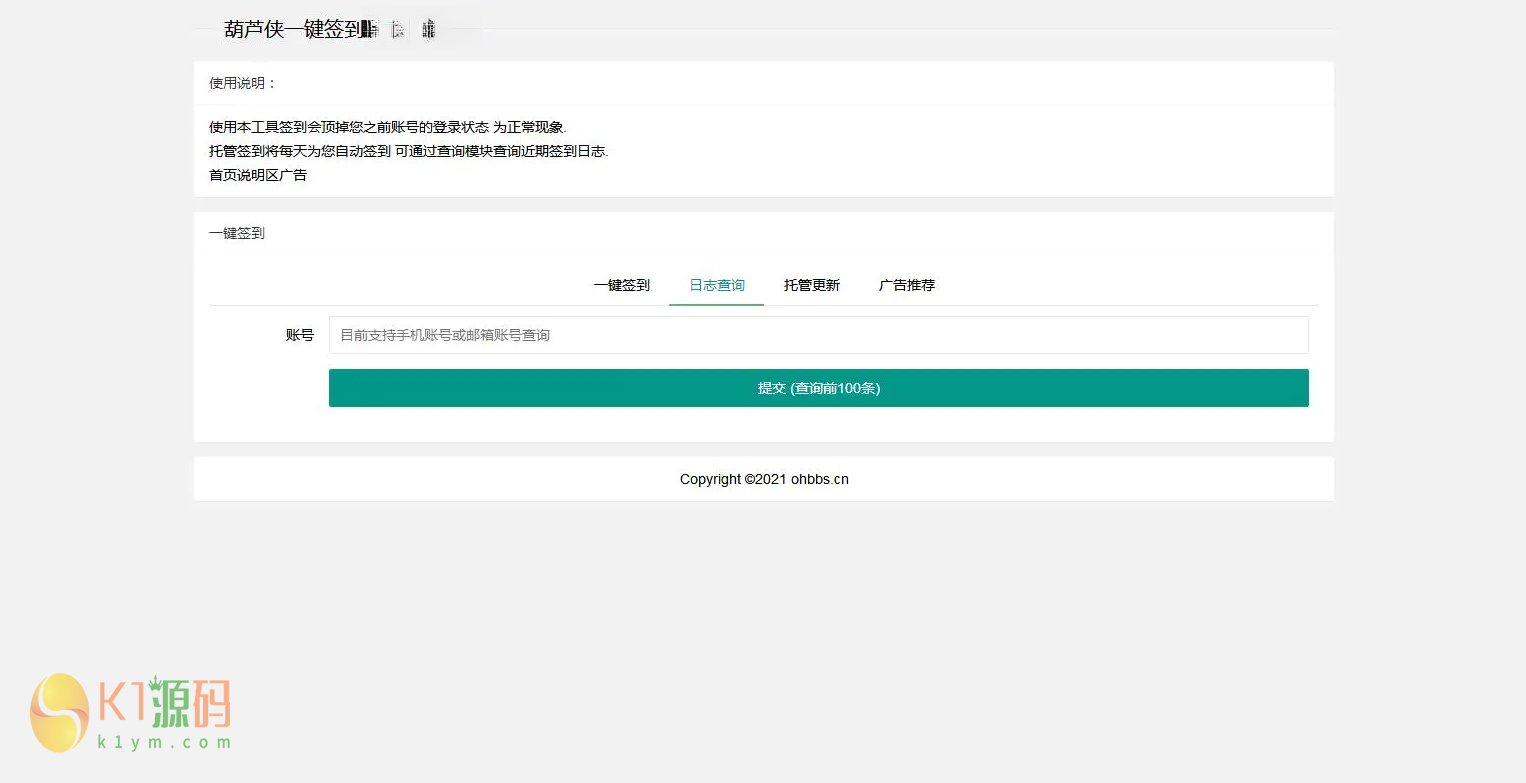Click the 葫芦侠一键签到 page title
Image resolution: width=1526 pixels, height=783 pixels.
click(292, 30)
